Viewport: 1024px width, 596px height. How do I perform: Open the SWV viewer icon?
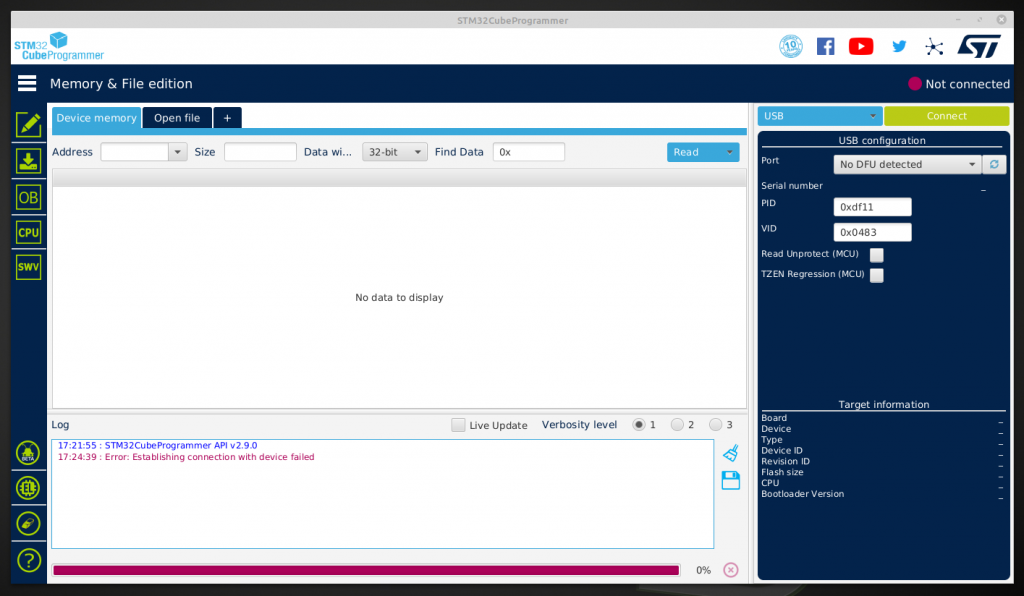pos(29,267)
